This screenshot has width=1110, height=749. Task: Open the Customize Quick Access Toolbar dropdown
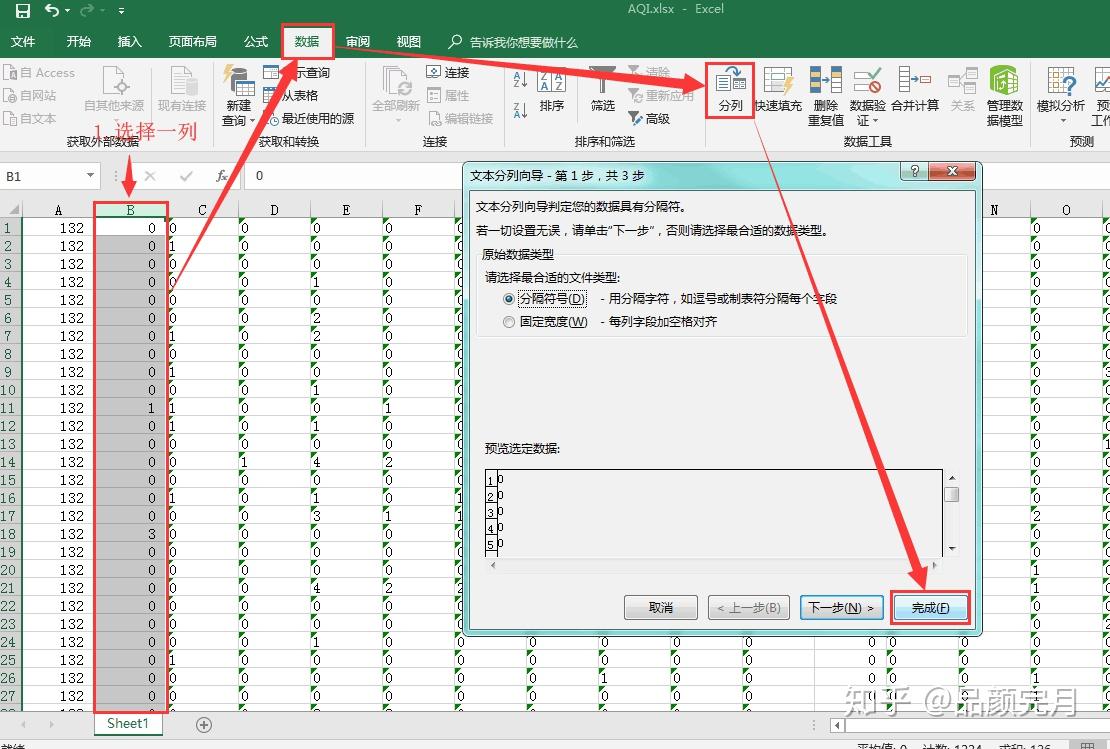122,11
